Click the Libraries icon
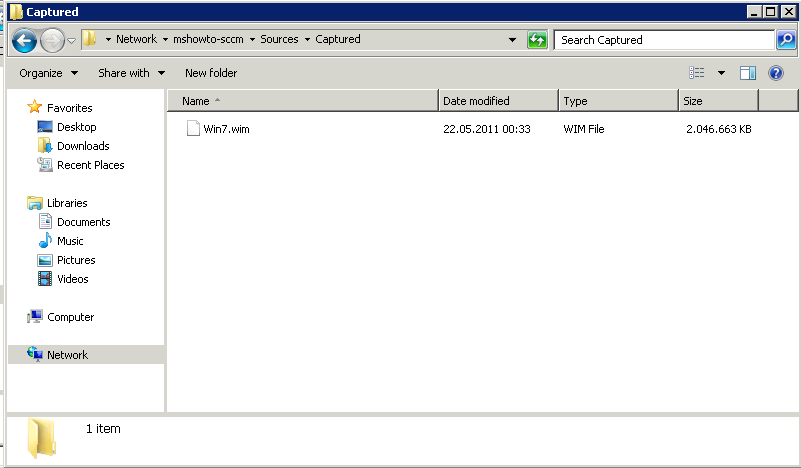Screen dimensions: 801x468 (x=35, y=203)
